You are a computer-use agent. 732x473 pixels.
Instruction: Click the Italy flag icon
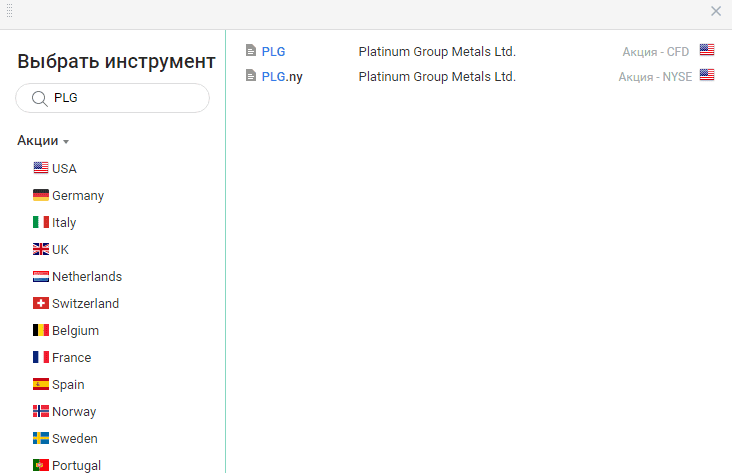click(x=41, y=222)
